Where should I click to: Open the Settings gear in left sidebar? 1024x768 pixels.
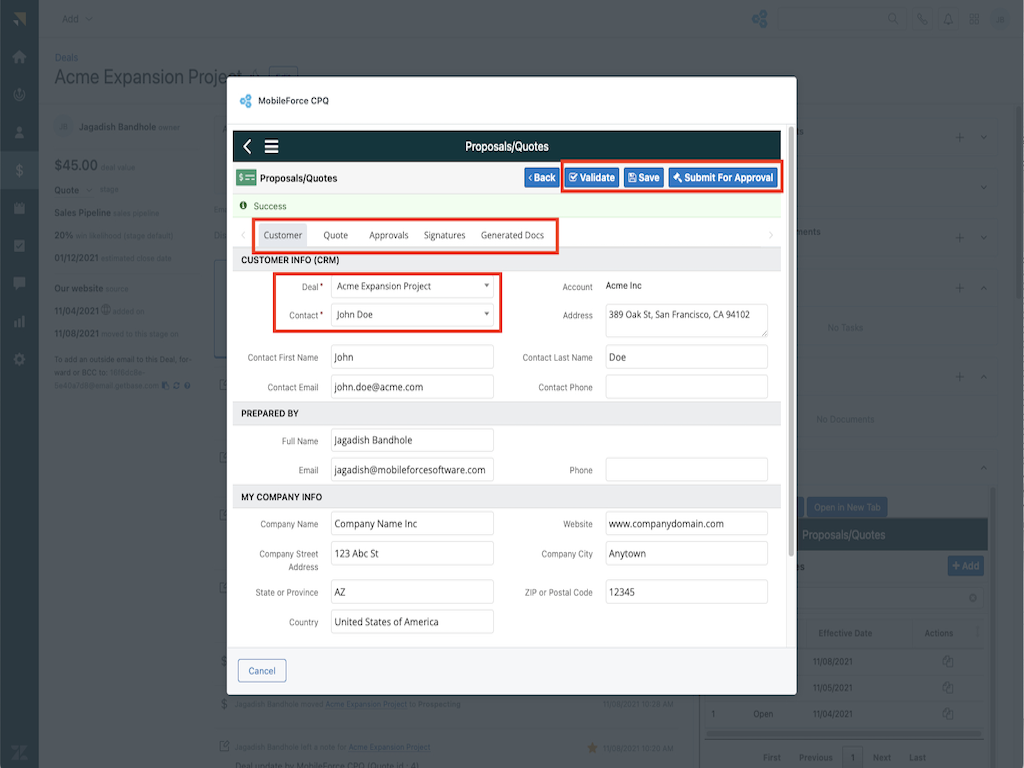tap(19, 359)
